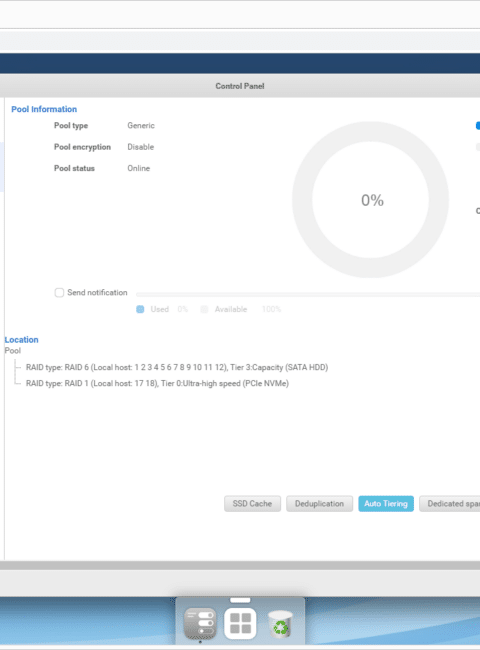Click the Generic pool type value
The image size is (480, 650).
[141, 126]
